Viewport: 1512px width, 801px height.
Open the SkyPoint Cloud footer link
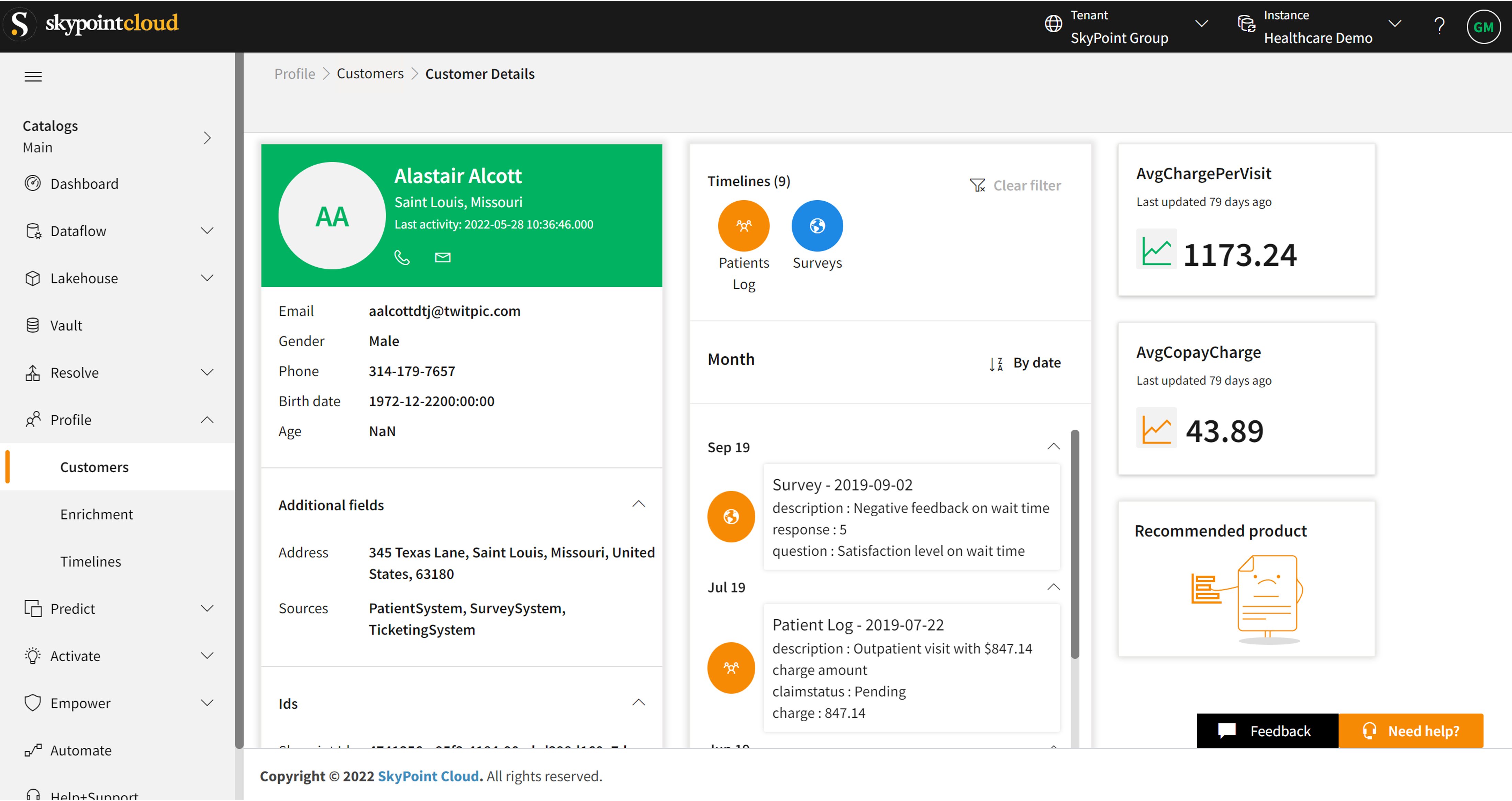[428, 776]
